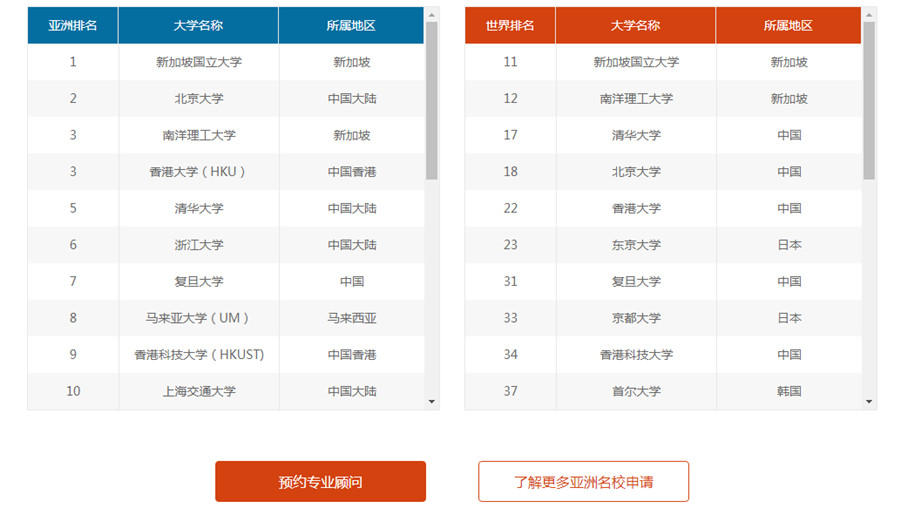Screen dimensions: 900x521
Task: Click the orange world ranking table scrollbar thumb
Action: 869,100
